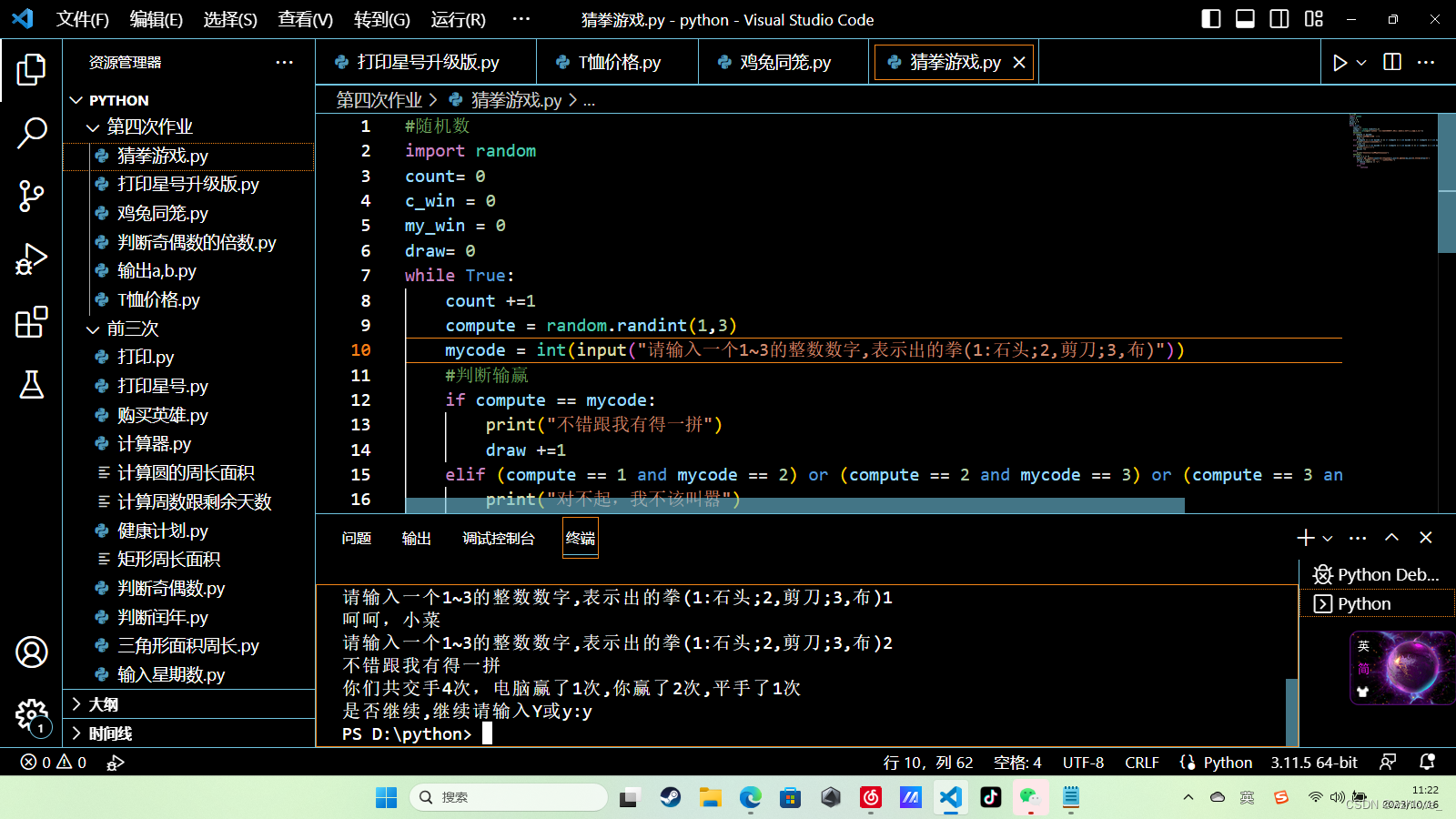The height and width of the screenshot is (819, 1456).
Task: Change file encoding UTF-8
Action: point(1083,763)
